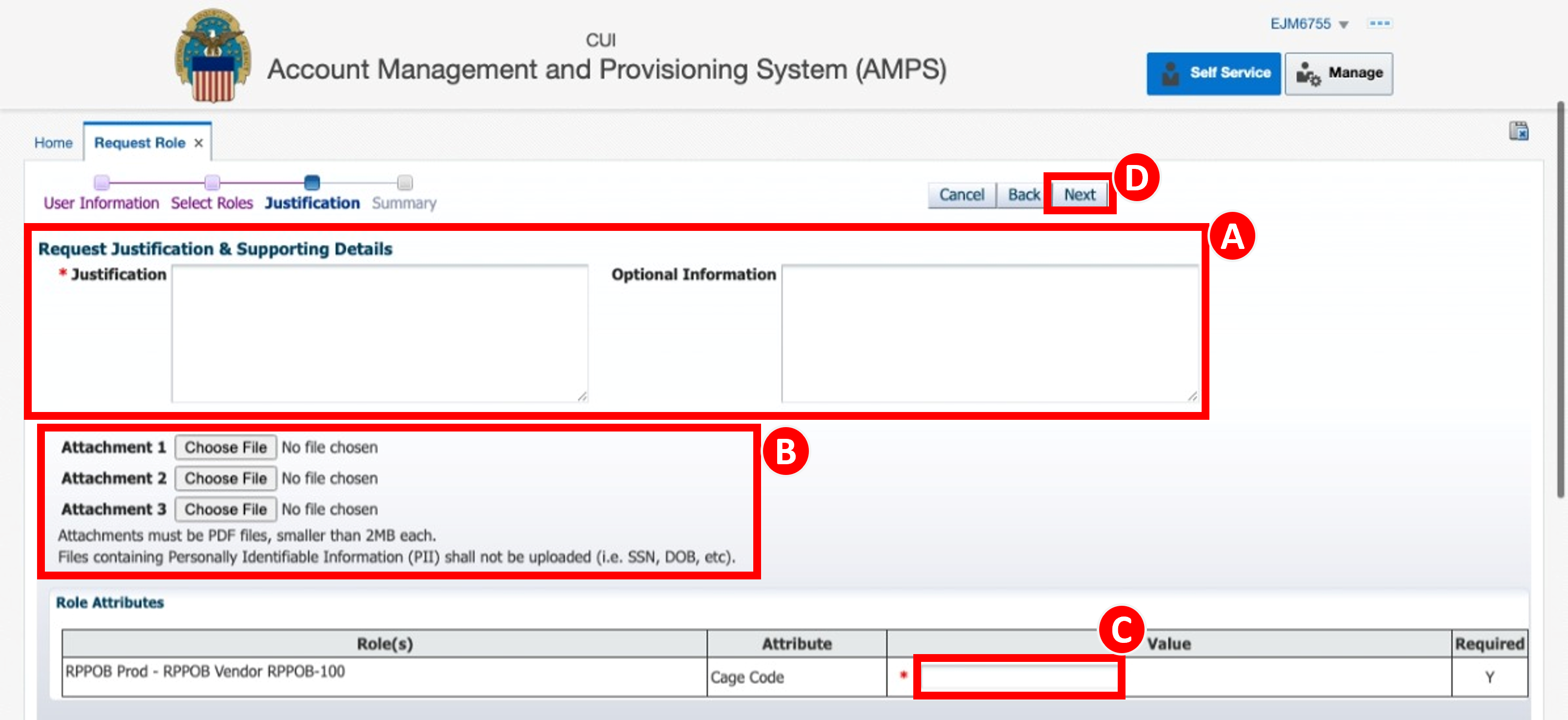Choose File for Attachment 1
This screenshot has height=720, width=1568.
click(225, 447)
